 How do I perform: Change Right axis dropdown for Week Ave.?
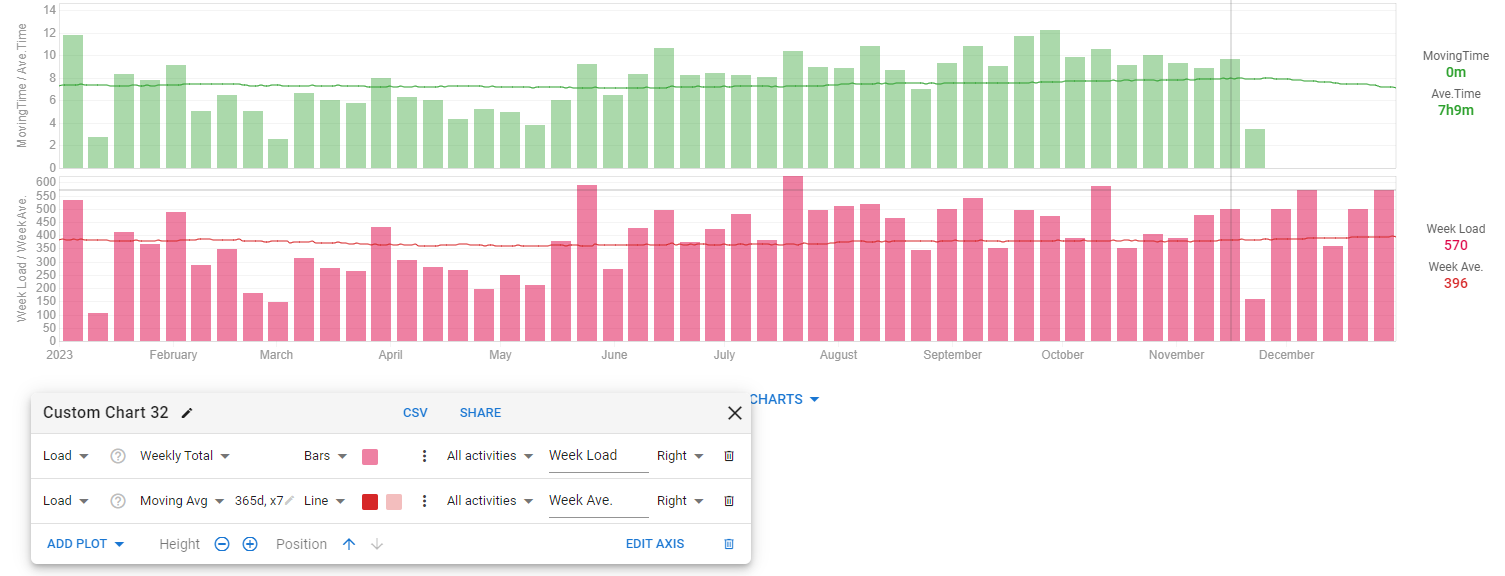(680, 501)
